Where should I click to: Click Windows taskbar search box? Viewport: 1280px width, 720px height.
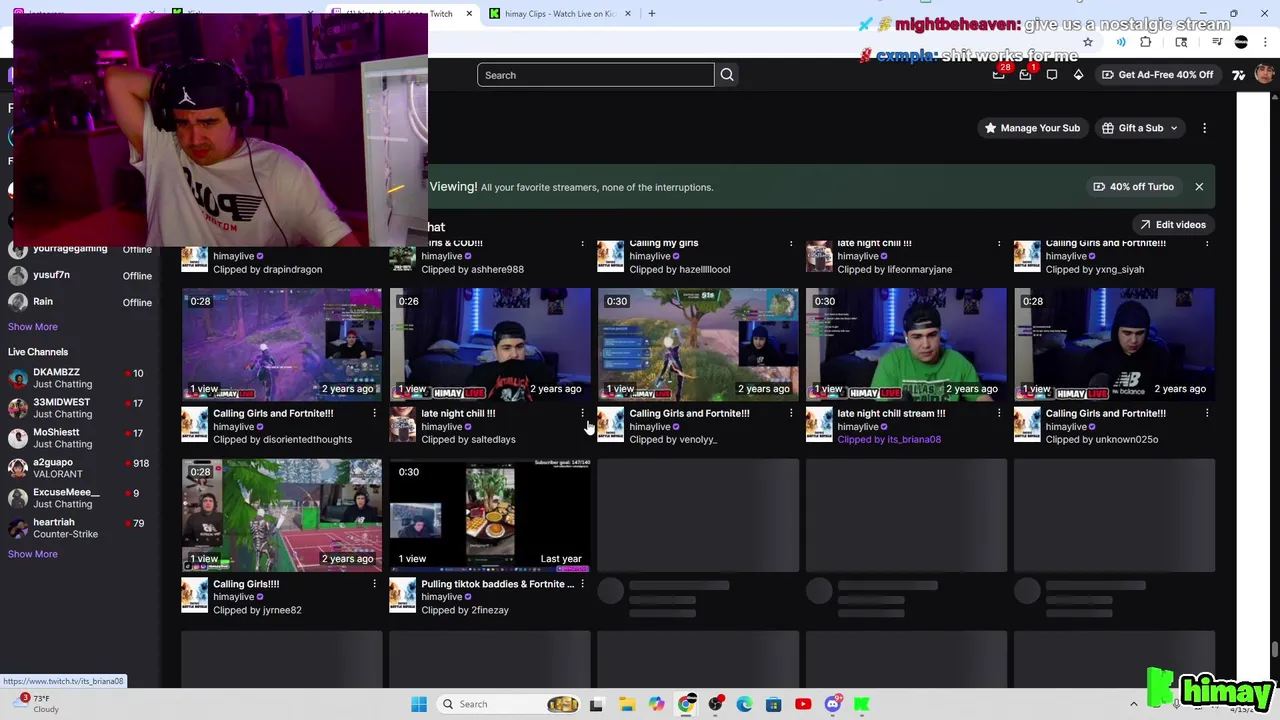pos(509,704)
